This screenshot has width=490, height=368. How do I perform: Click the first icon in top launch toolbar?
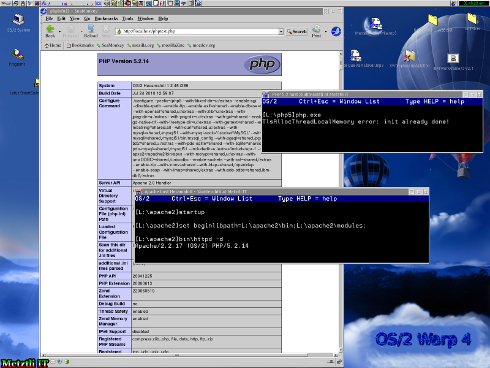(6, 3)
